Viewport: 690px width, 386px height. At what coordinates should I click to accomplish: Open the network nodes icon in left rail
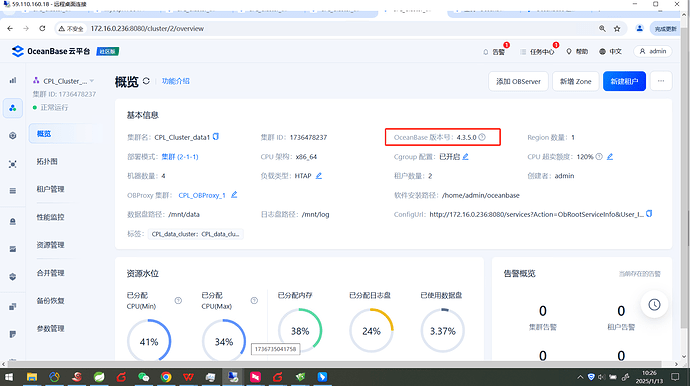13,164
